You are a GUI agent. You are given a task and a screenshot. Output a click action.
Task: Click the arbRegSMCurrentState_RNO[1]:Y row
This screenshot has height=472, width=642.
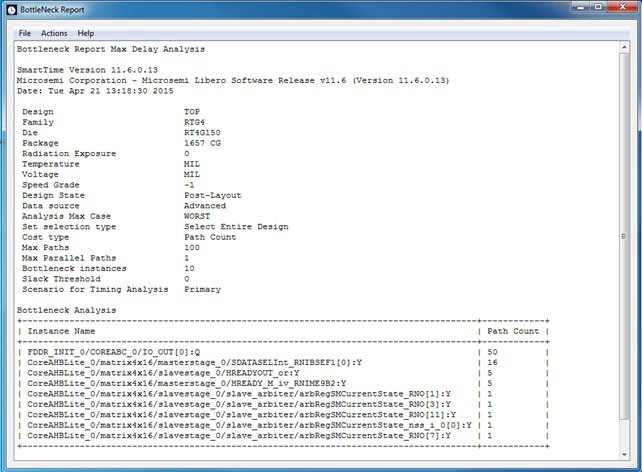(283, 394)
